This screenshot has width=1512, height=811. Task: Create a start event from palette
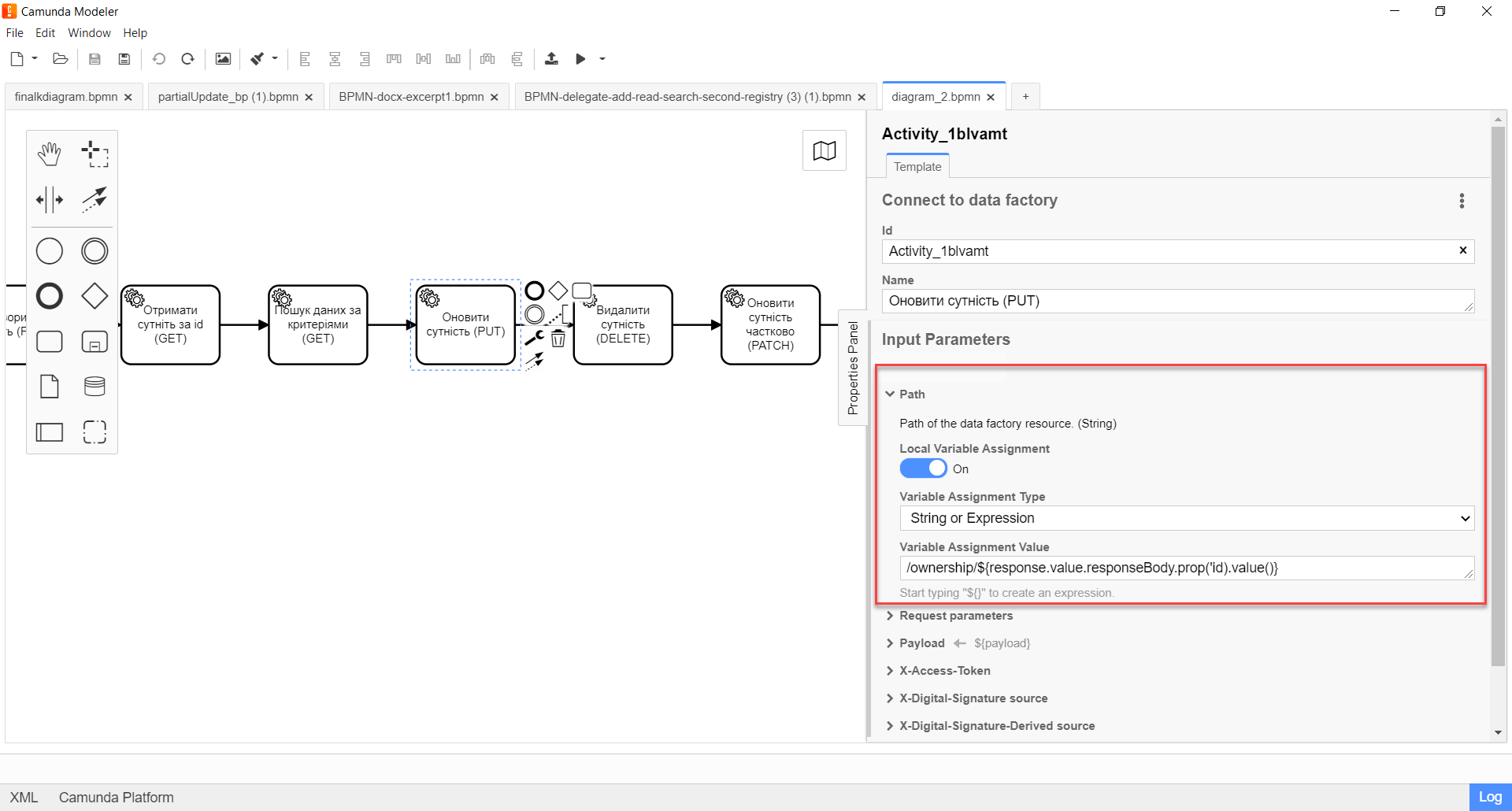pyautogui.click(x=50, y=251)
